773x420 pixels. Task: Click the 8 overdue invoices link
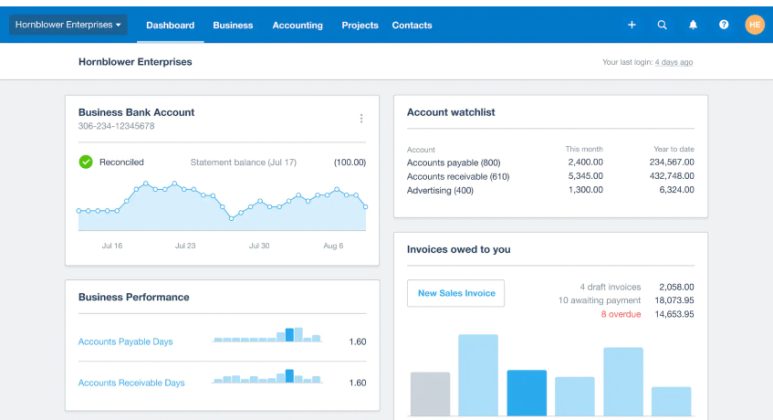619,314
